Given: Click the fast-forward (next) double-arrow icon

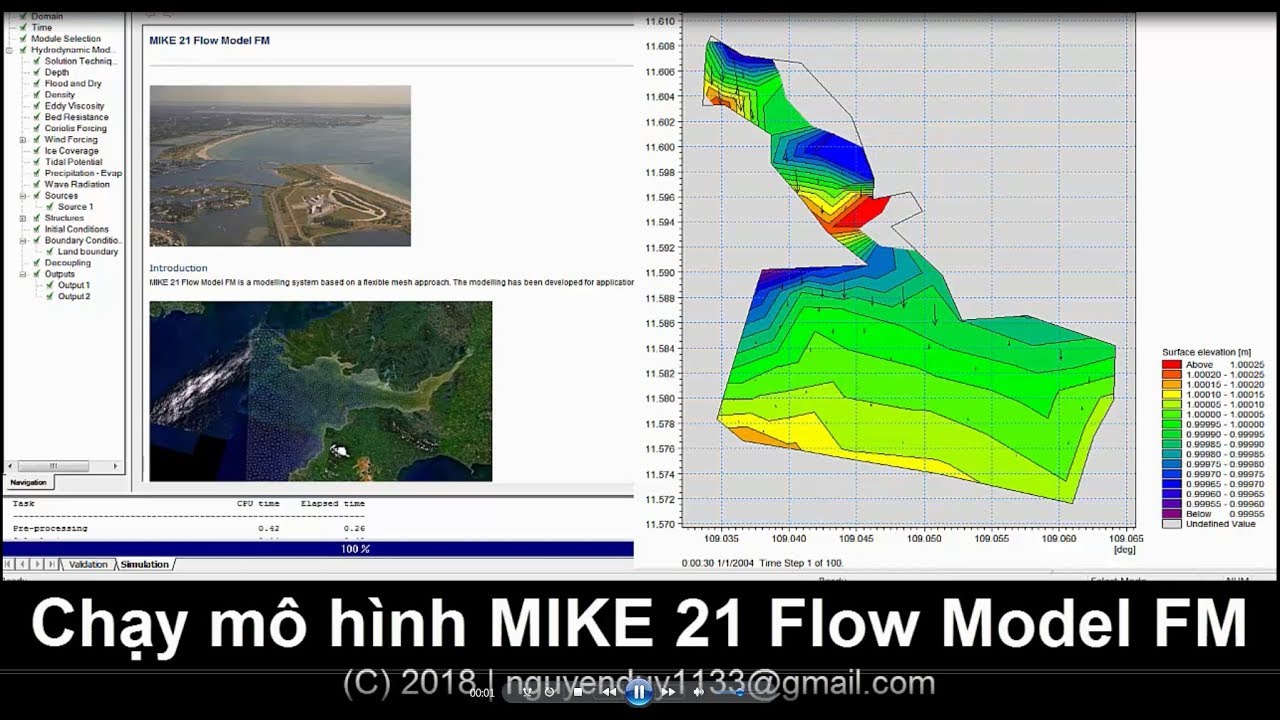Looking at the screenshot, I should point(668,692).
